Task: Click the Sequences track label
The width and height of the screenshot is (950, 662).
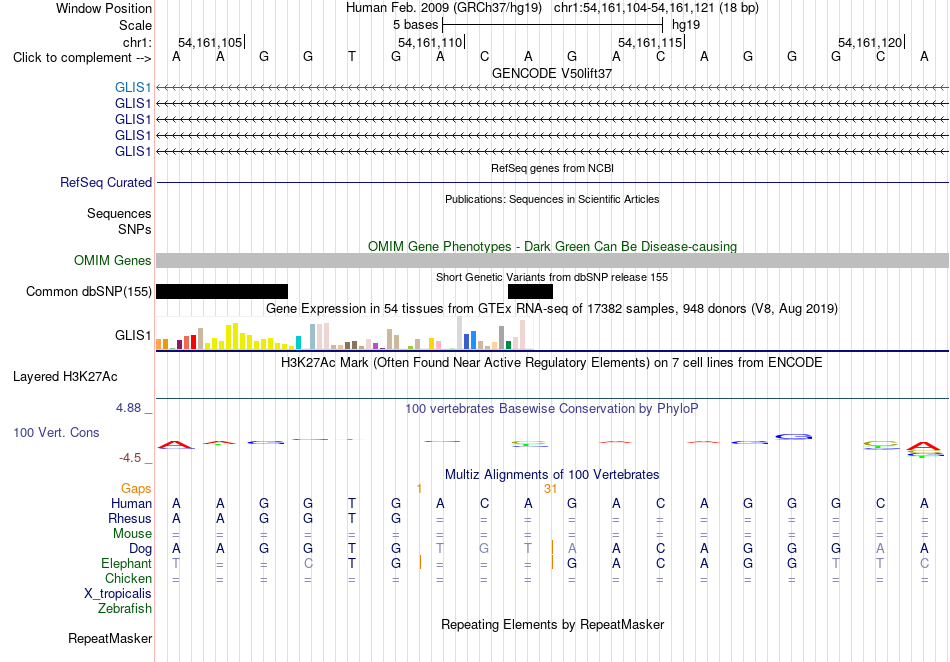Action: 119,213
